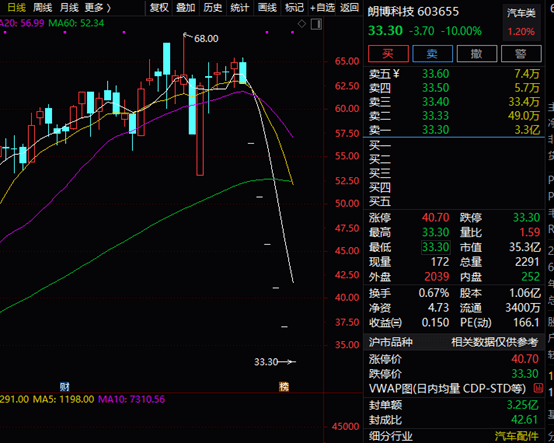Open the red VWAP图 chart icon
554x443 pixels.
538,388
